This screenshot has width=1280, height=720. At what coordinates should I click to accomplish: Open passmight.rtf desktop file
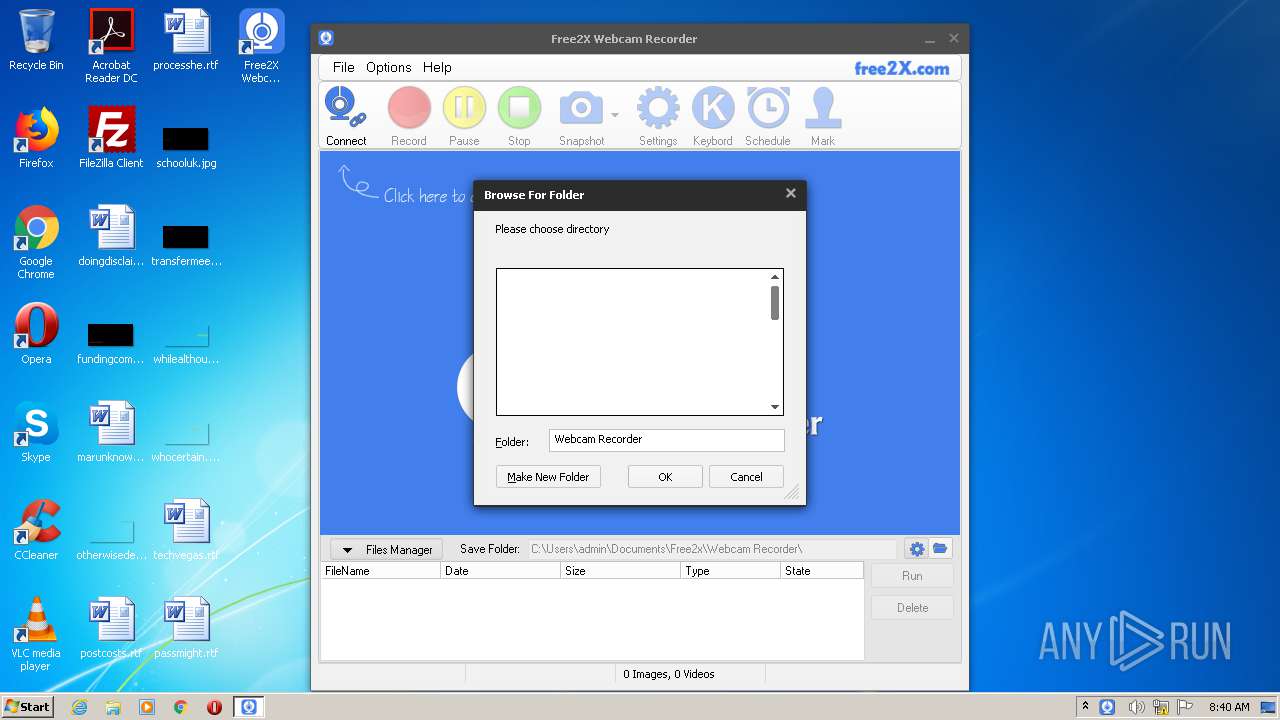click(x=186, y=628)
